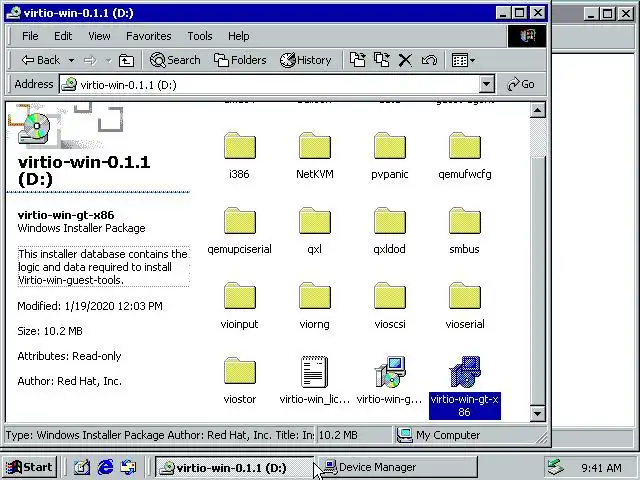Launch Outlook Express from Quick Launch
This screenshot has width=640, height=480.
129,467
